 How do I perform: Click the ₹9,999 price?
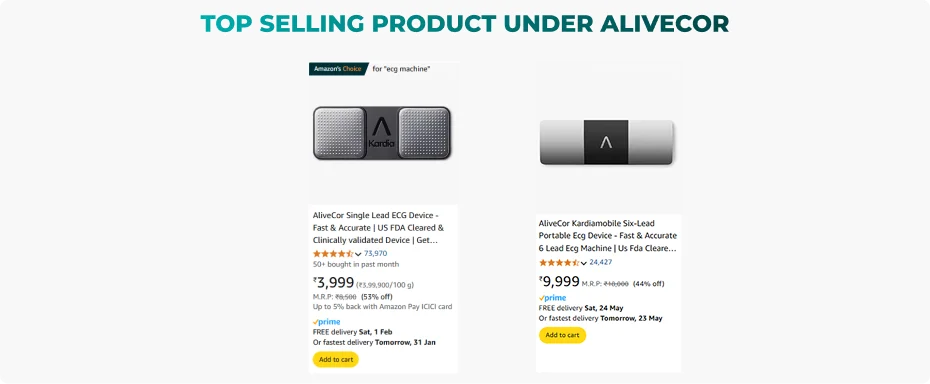pos(559,281)
